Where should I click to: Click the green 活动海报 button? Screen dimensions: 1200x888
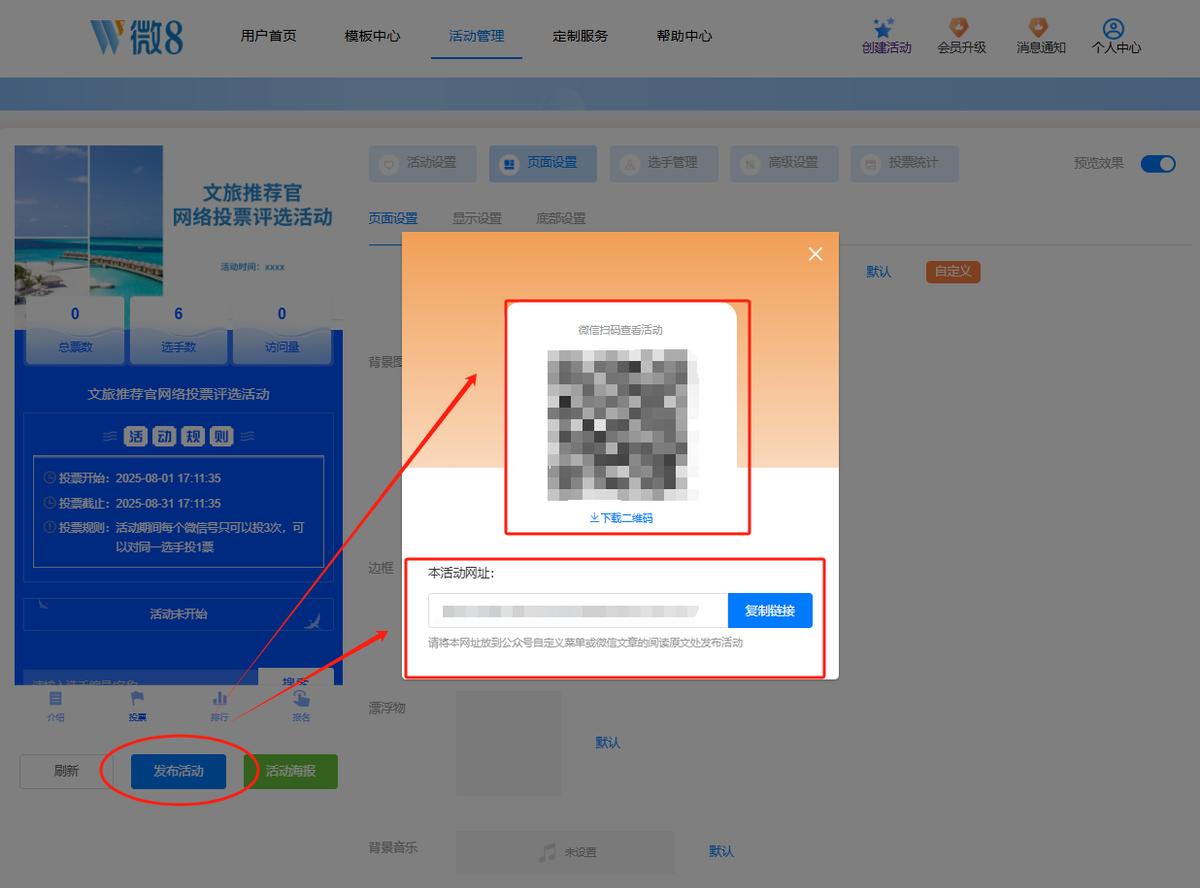click(x=290, y=771)
